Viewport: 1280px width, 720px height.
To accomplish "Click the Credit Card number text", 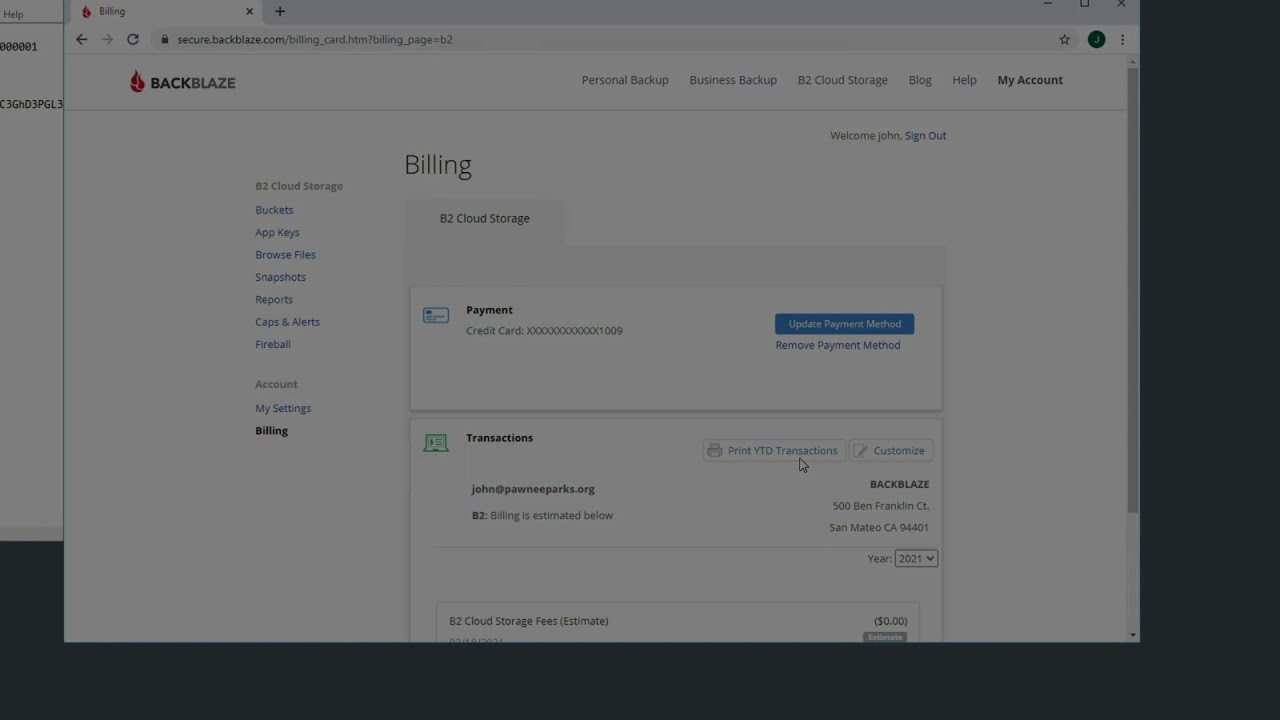I will tap(544, 331).
